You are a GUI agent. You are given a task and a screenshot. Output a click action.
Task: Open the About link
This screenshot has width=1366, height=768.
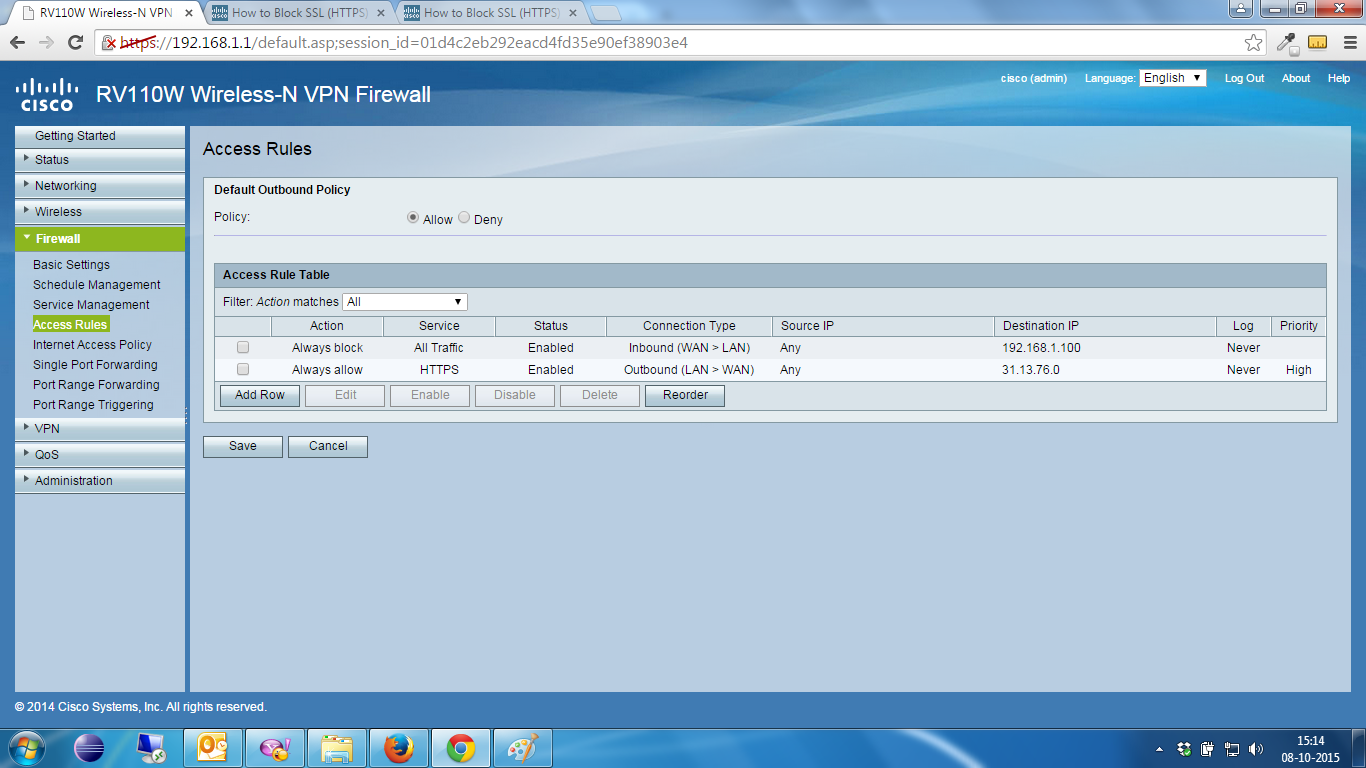[x=1296, y=78]
